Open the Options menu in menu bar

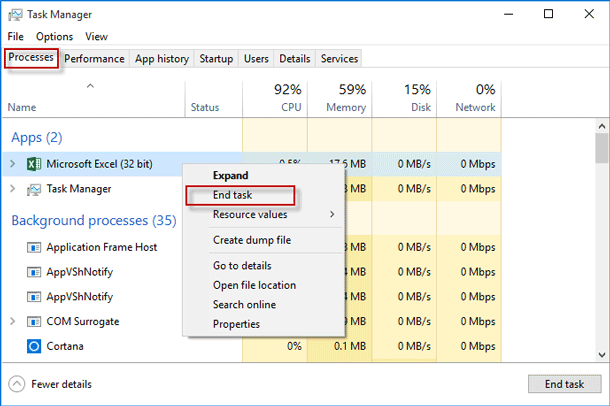coord(54,37)
